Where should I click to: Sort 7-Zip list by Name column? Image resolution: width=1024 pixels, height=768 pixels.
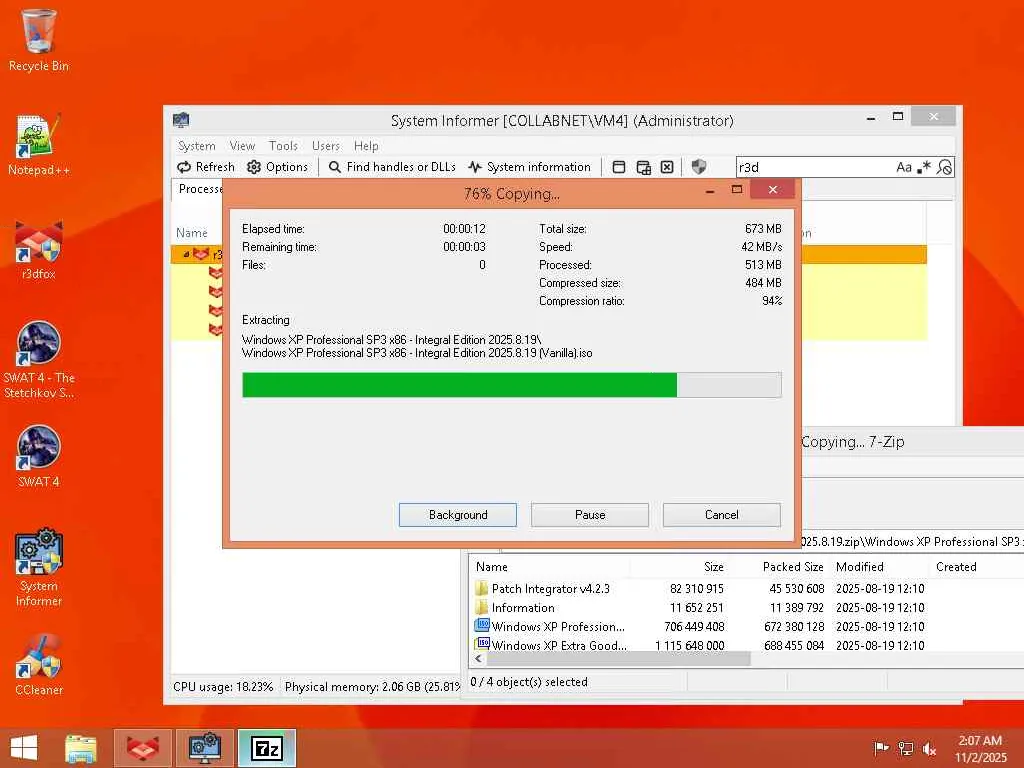point(491,567)
